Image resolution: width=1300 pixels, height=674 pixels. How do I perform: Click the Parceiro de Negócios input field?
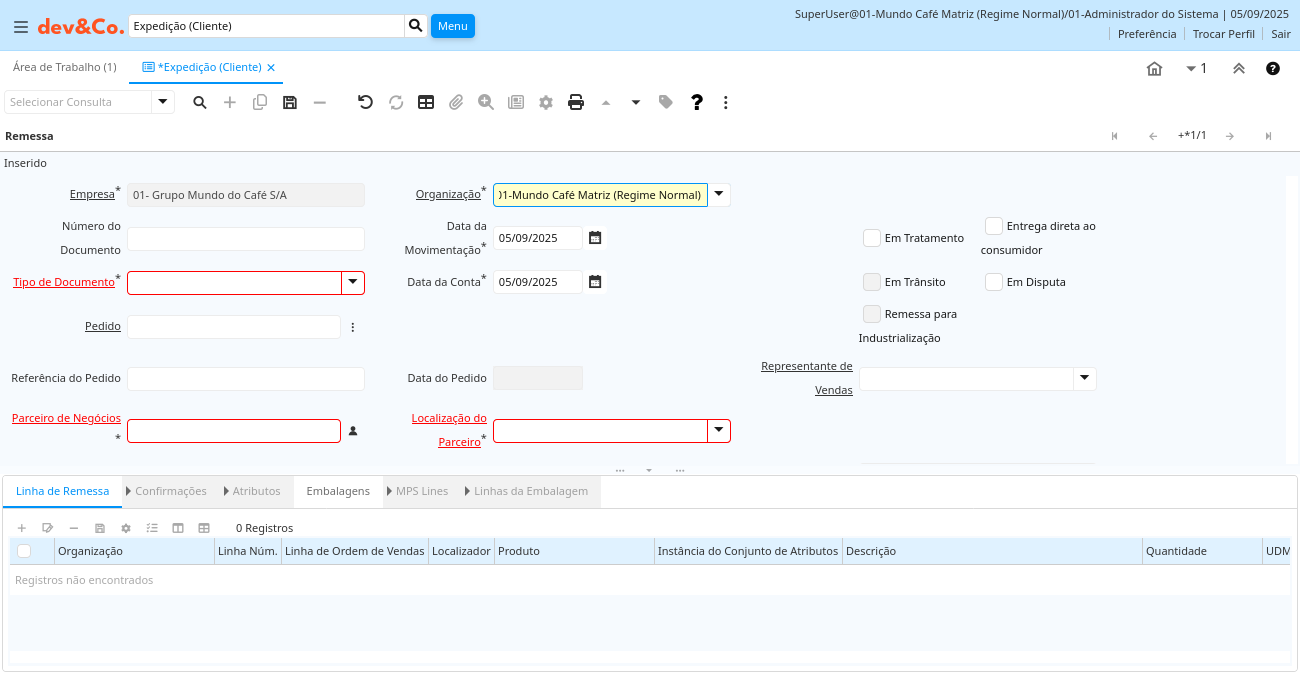tap(233, 431)
